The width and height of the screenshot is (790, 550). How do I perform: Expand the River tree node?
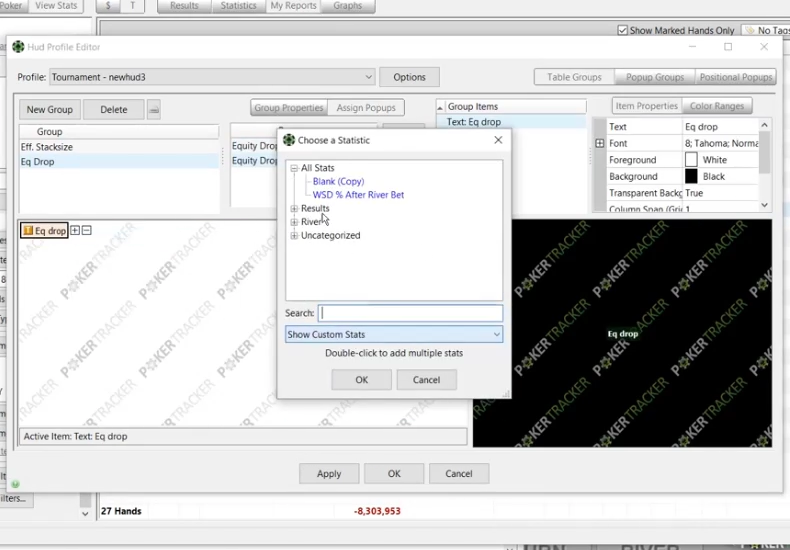[294, 222]
